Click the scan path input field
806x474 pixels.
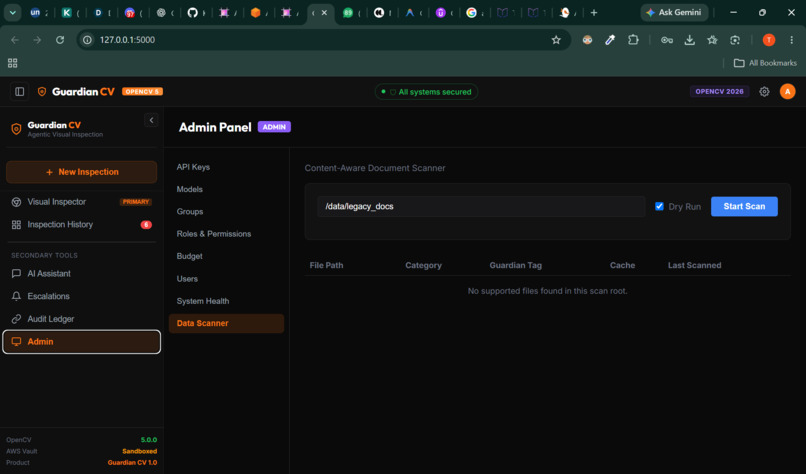pos(481,206)
